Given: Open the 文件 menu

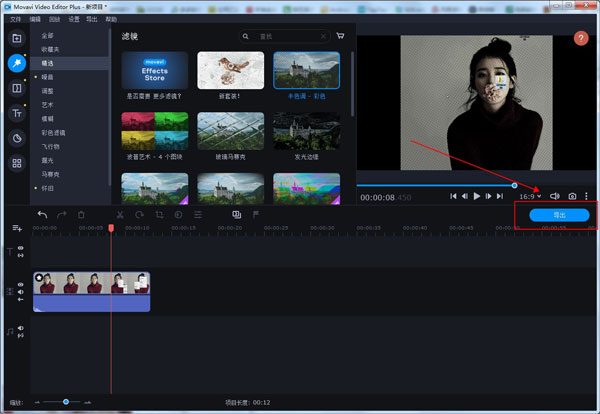Looking at the screenshot, I should (15, 19).
